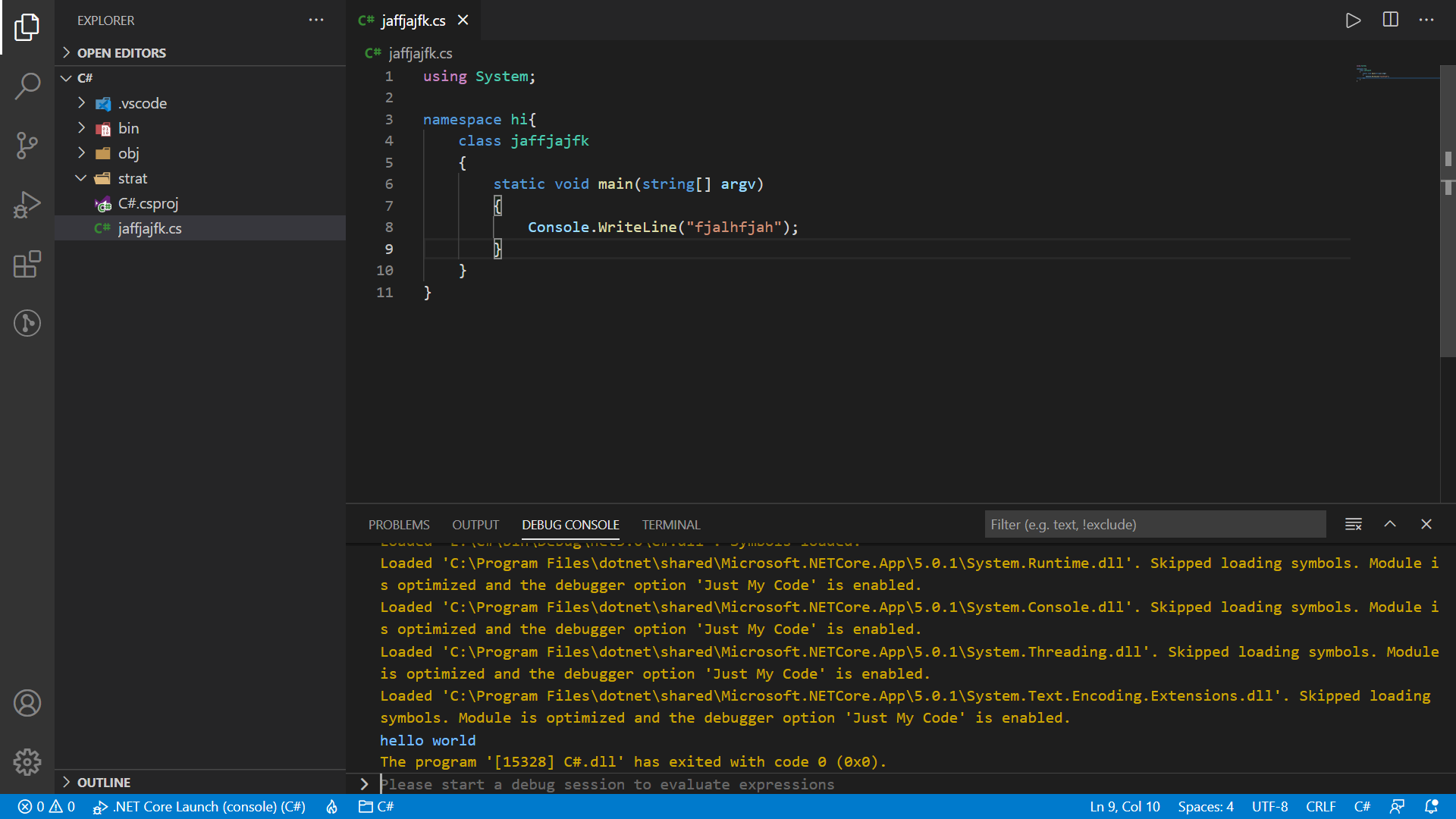Open the notifications bell
Screen dimensions: 1456x819
coord(1432,807)
